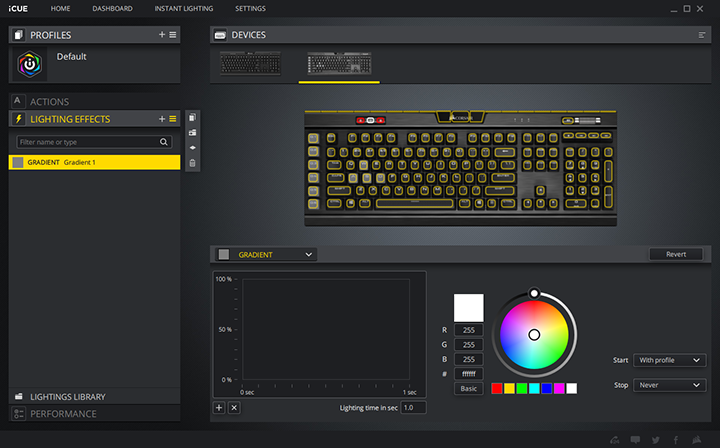Remove the gradient point with X button
The image size is (720, 448).
pyautogui.click(x=234, y=408)
